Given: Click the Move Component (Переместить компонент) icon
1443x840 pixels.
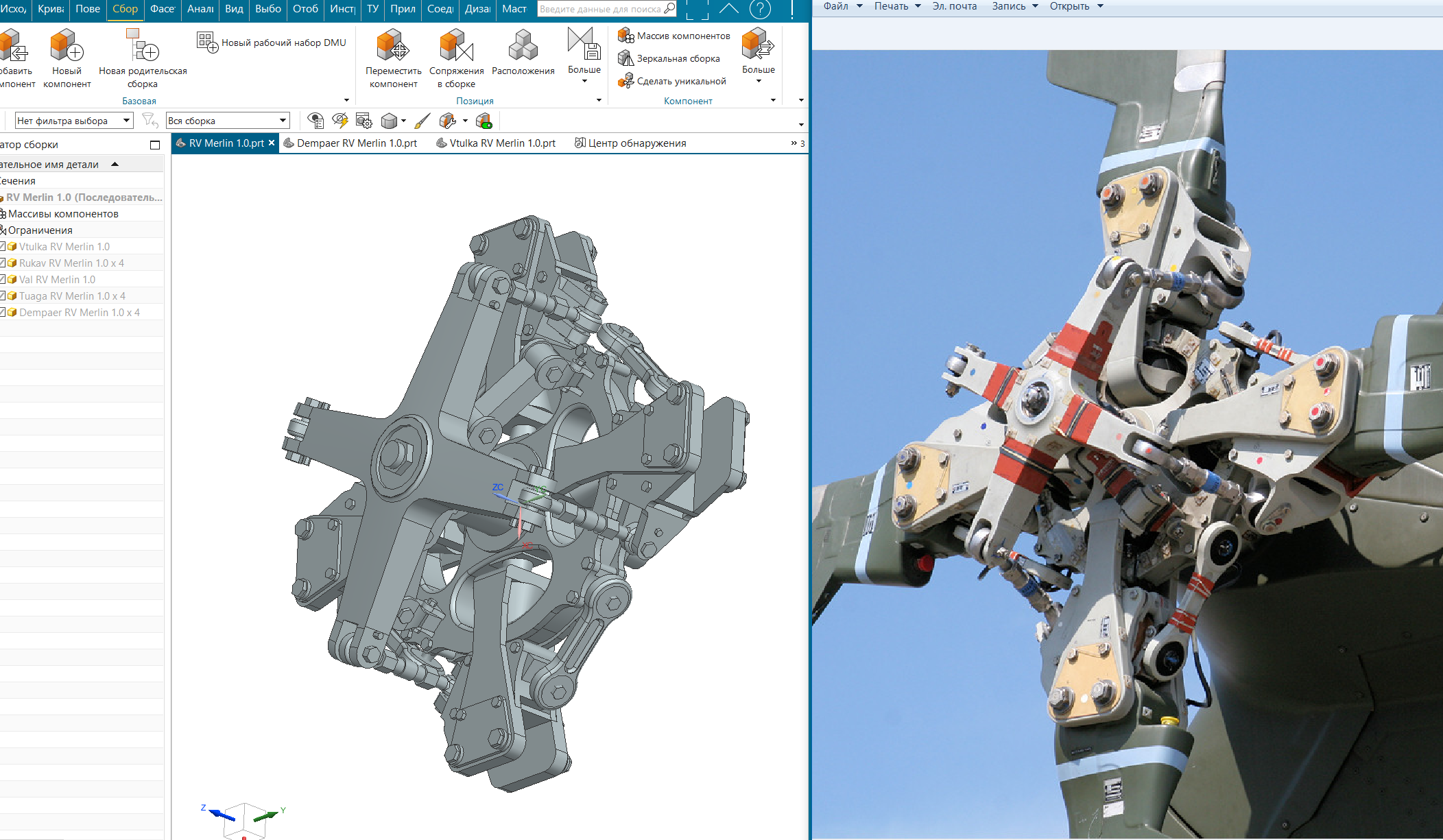Looking at the screenshot, I should pyautogui.click(x=393, y=45).
